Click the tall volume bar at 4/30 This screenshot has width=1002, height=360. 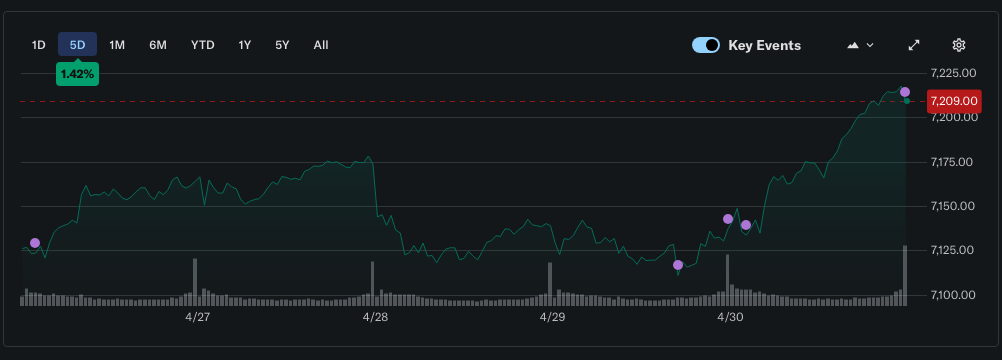click(727, 280)
